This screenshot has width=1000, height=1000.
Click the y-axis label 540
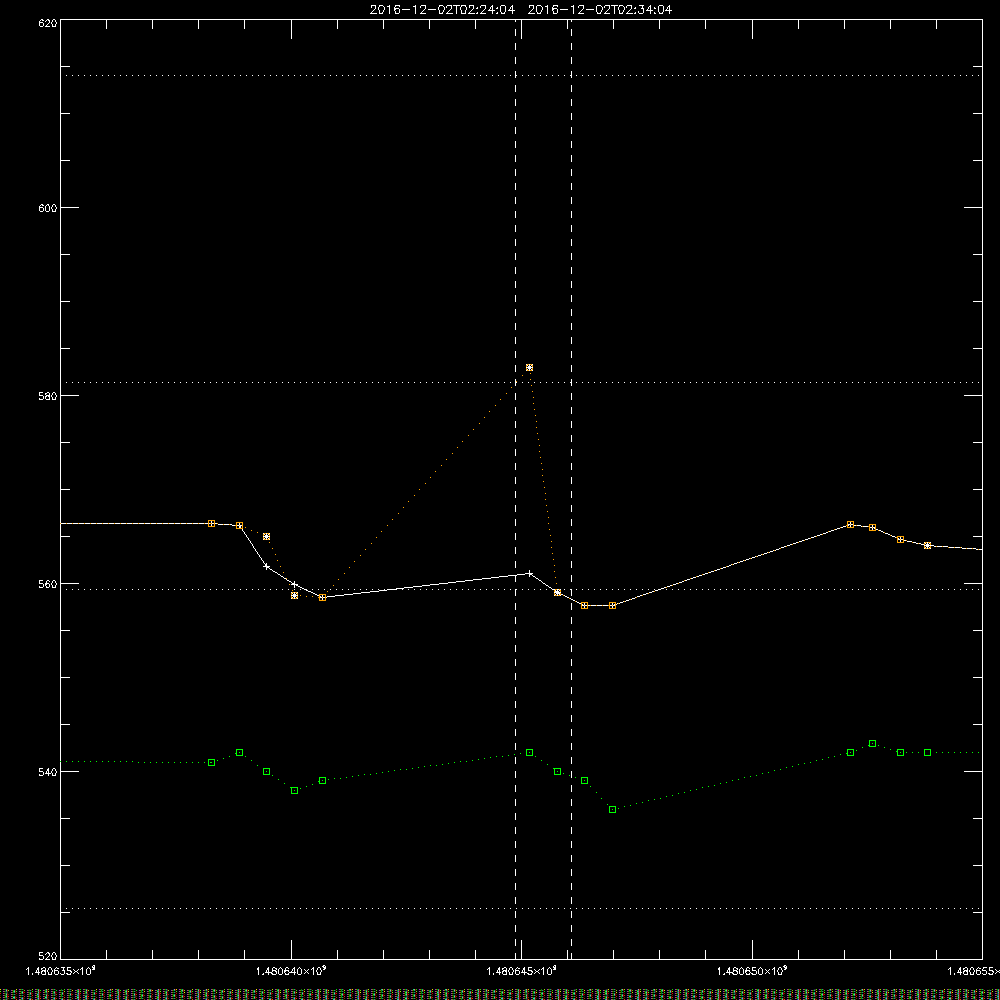point(48,772)
